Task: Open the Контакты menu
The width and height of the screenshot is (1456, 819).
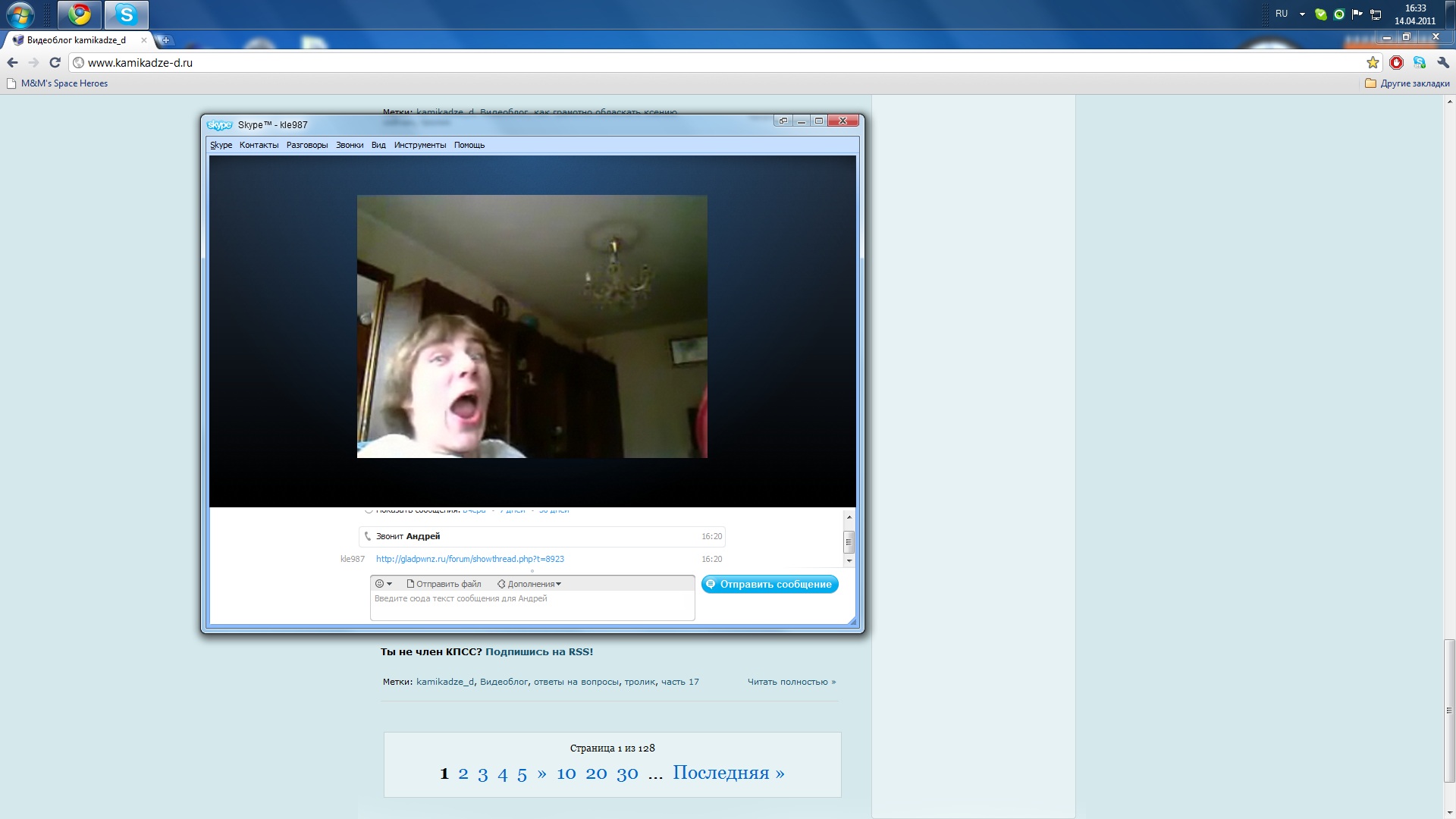Action: (259, 145)
